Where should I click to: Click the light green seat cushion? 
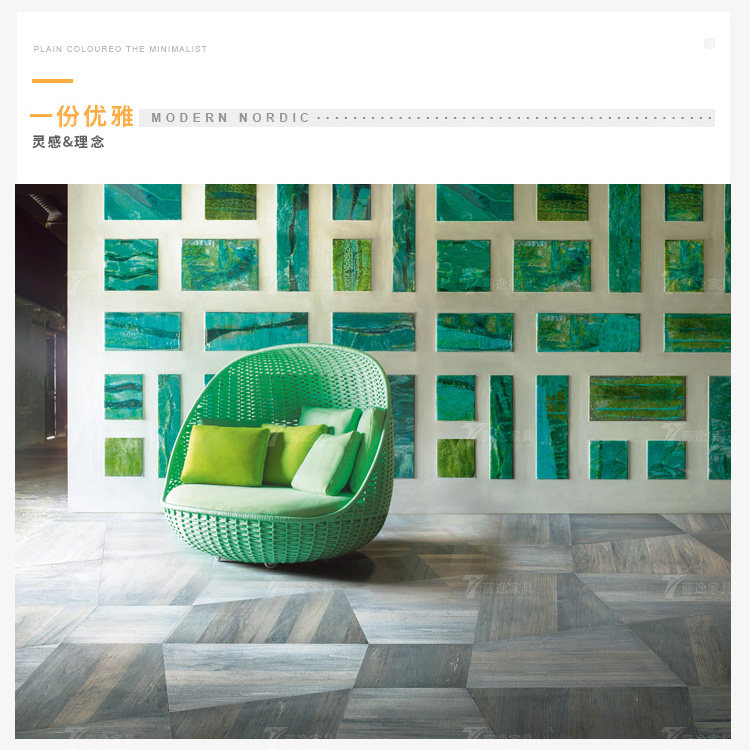258,499
